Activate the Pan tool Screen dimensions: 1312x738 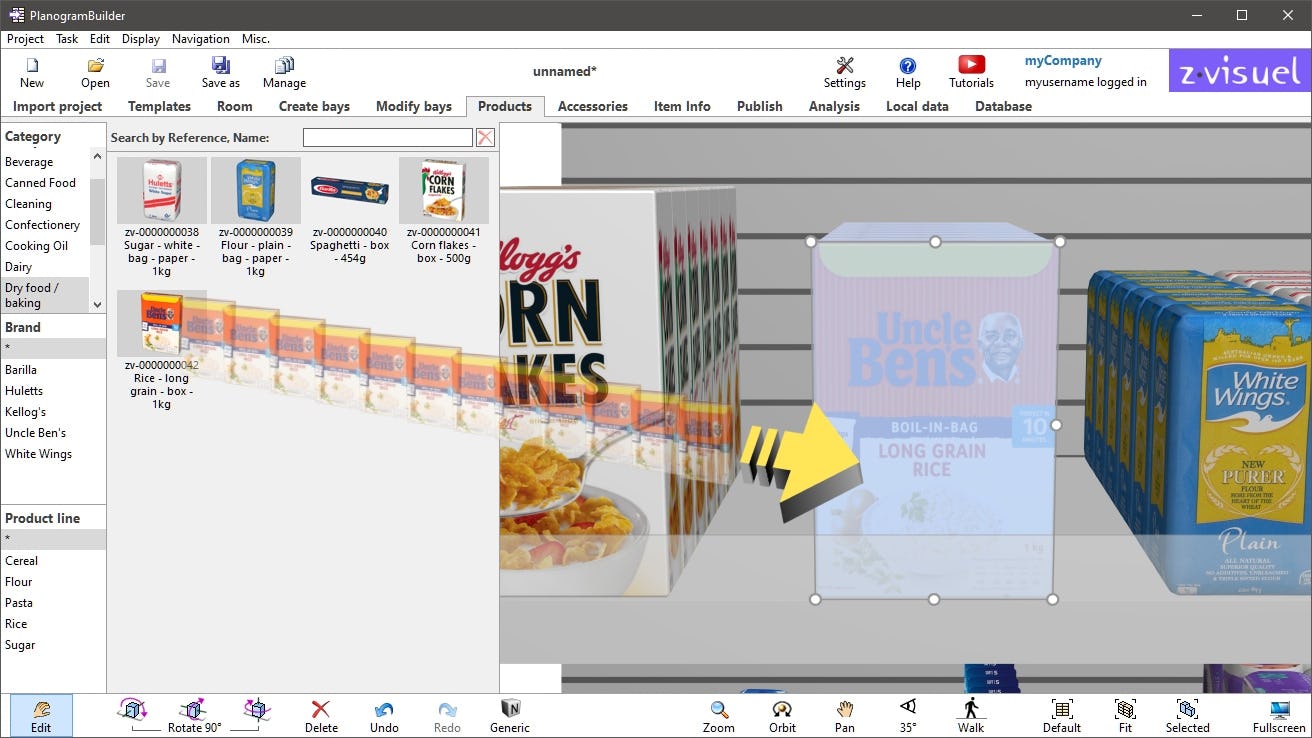(x=844, y=714)
